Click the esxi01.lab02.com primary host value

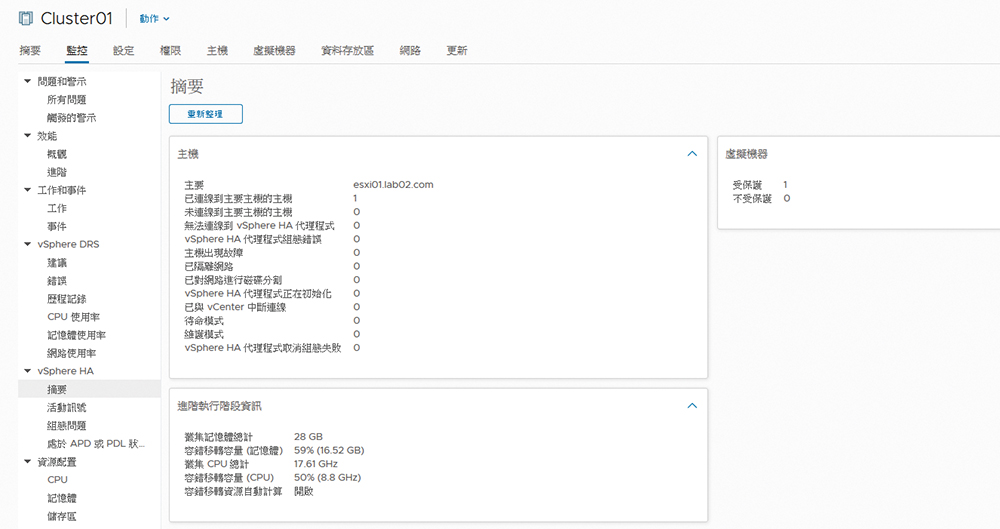pyautogui.click(x=393, y=184)
